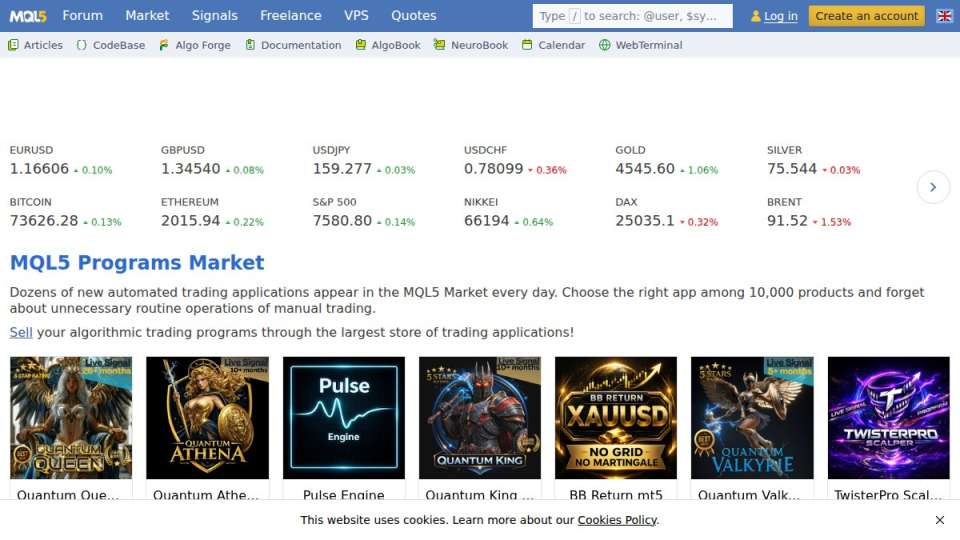This screenshot has height=540, width=960.
Task: Open the NeuroBook link
Action: (479, 45)
